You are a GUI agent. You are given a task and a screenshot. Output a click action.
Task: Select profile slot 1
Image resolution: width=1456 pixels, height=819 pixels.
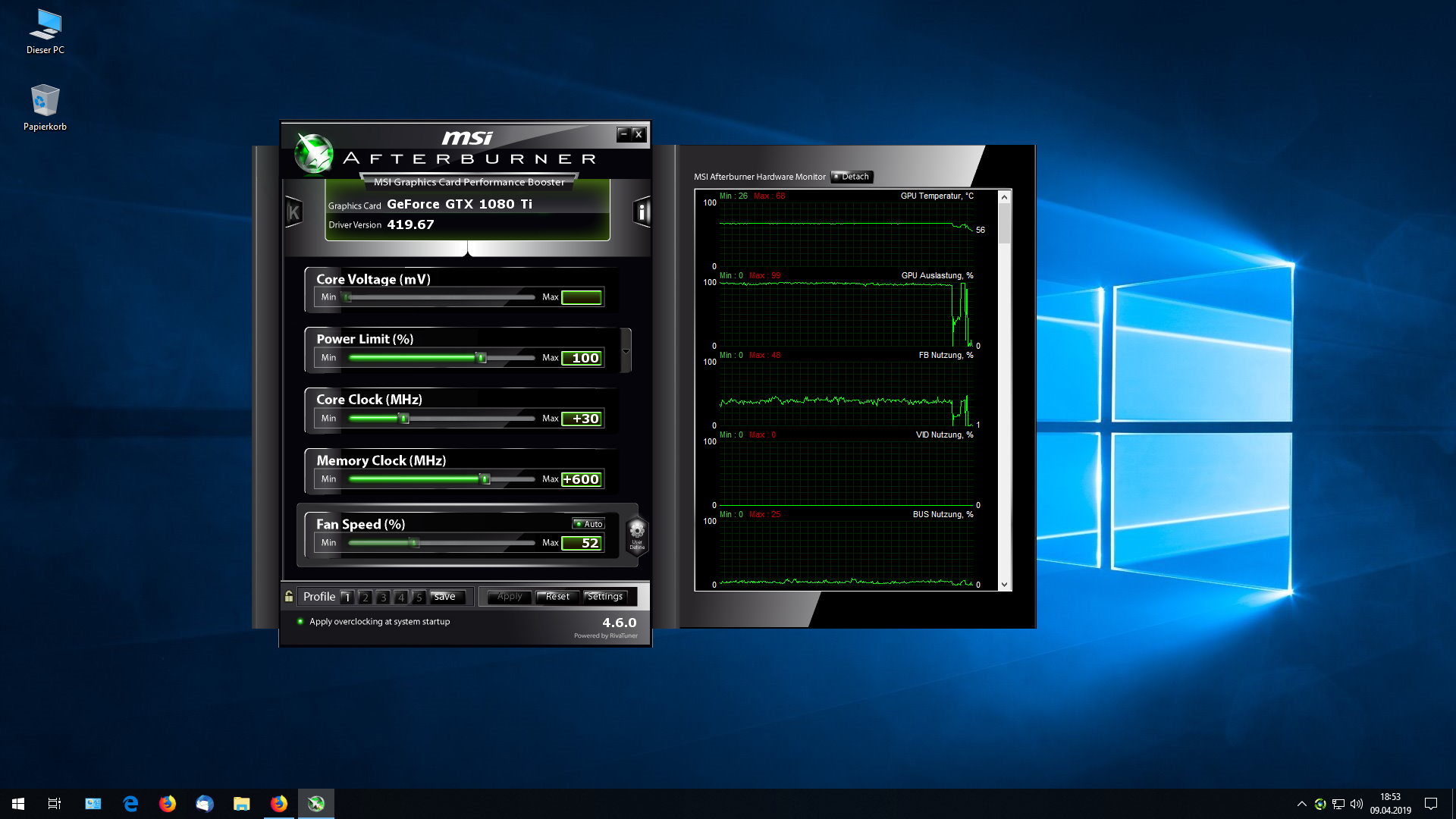[347, 597]
